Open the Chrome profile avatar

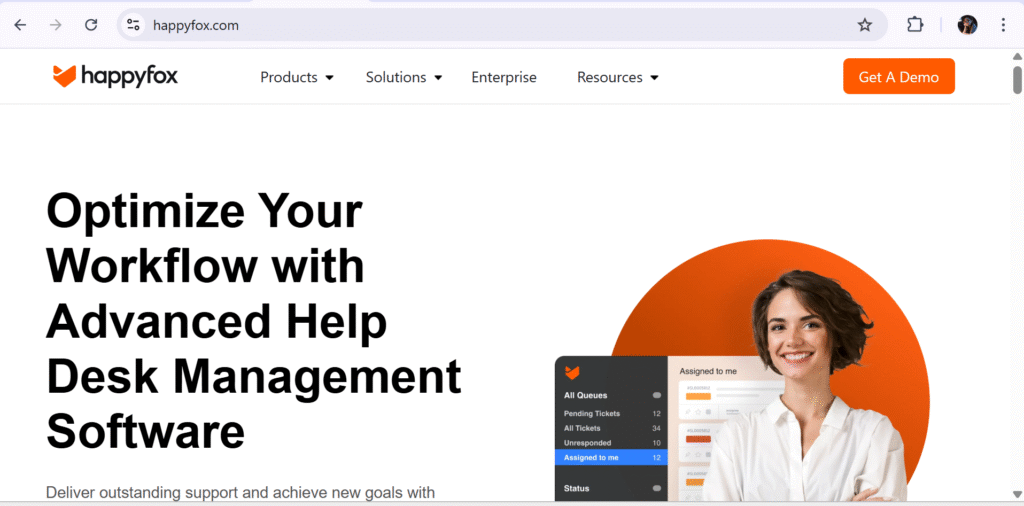[967, 25]
